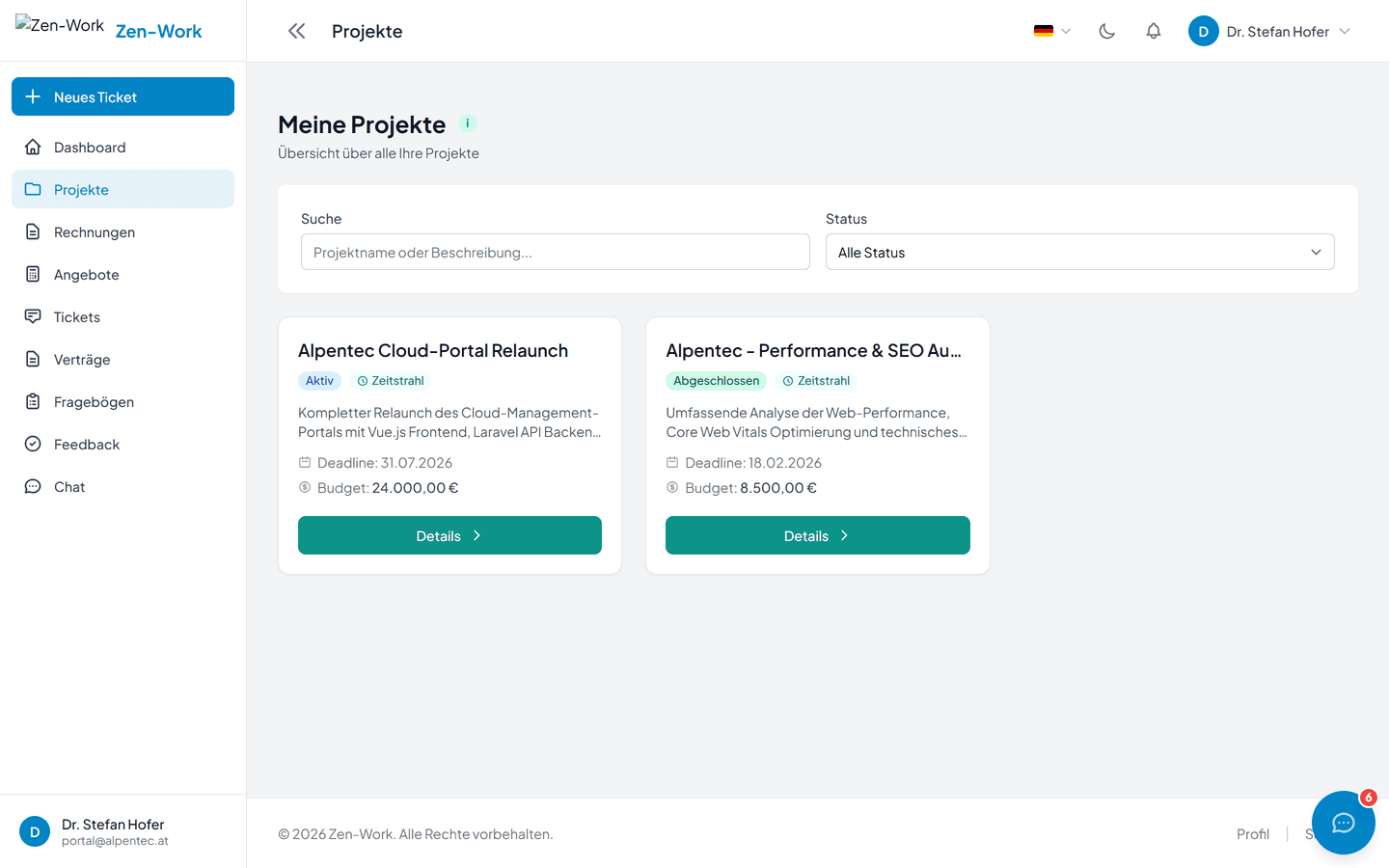Collapse the sidebar with double-chevron icon
Screen dimensions: 1389x868
pyautogui.click(x=296, y=31)
